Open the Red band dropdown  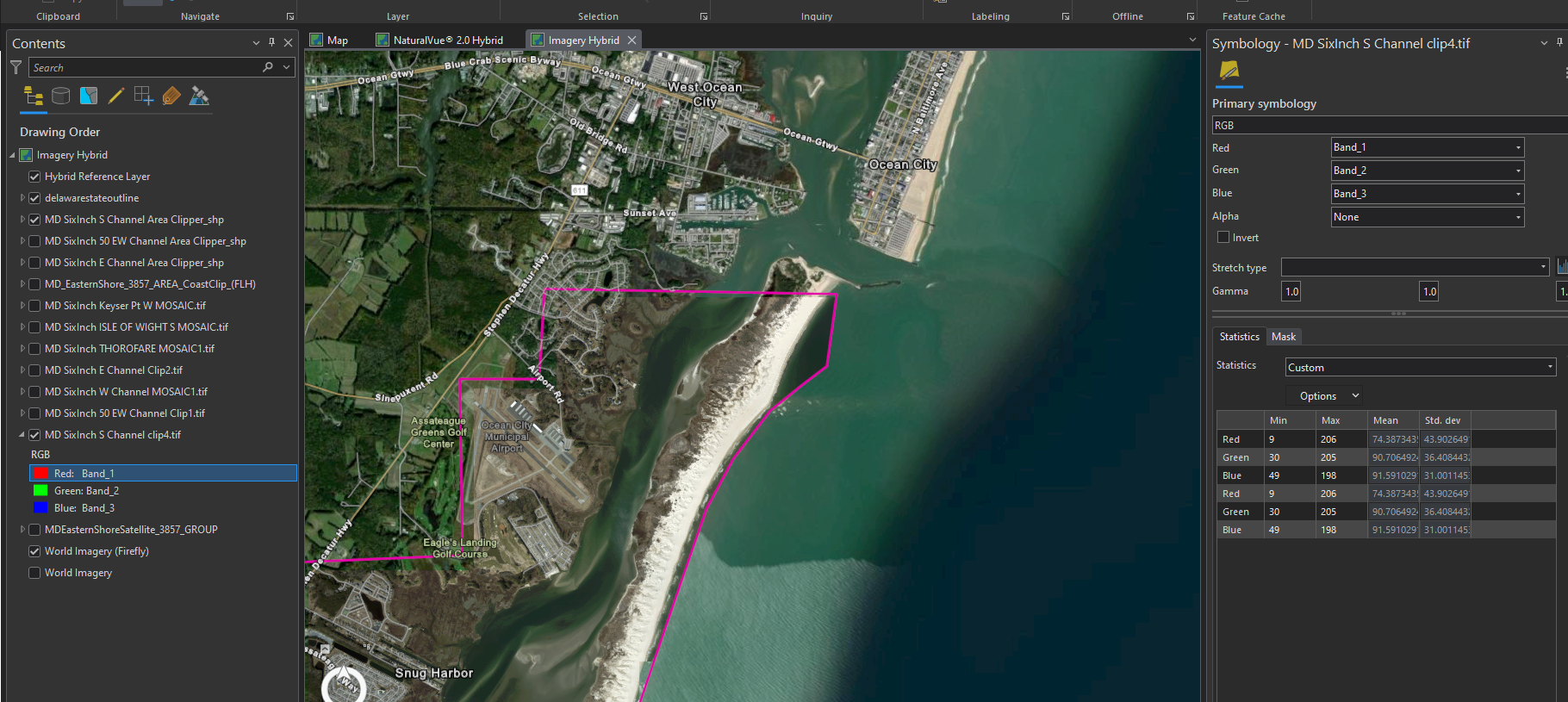1428,147
